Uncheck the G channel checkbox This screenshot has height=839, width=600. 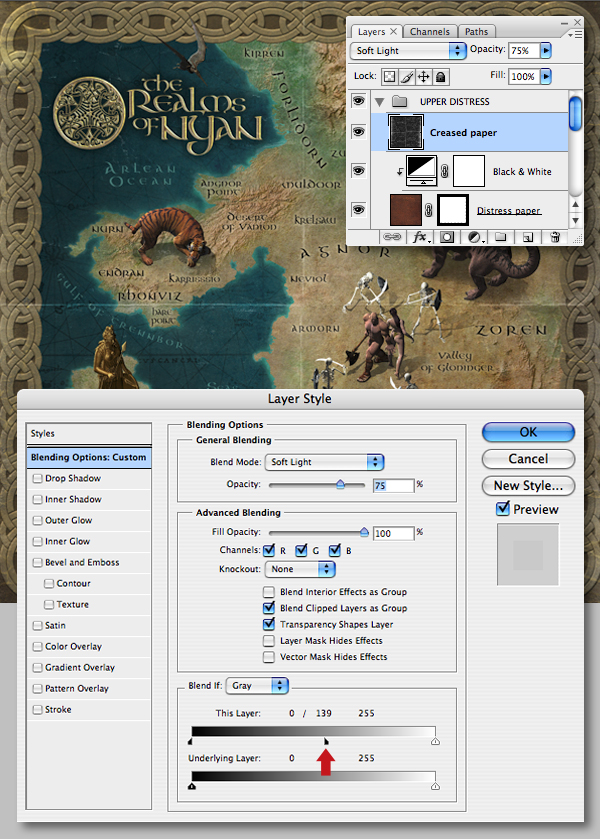[x=301, y=550]
